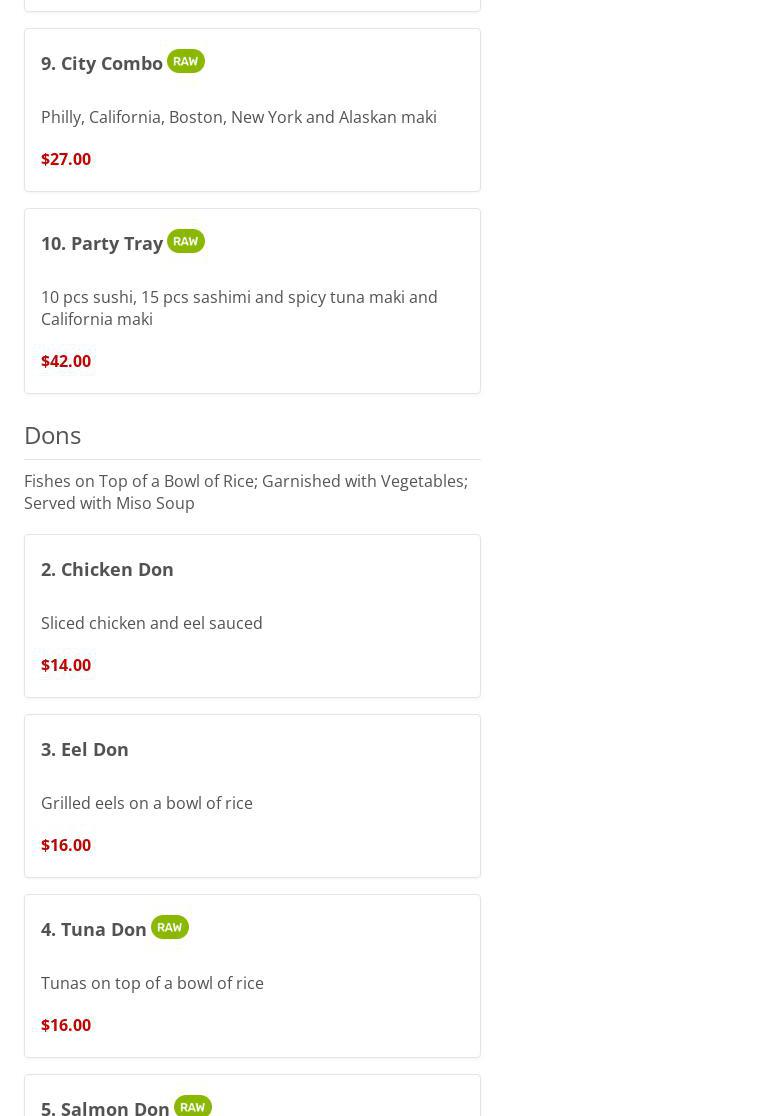Click the $16.00 price under Tuna Don

66,1025
